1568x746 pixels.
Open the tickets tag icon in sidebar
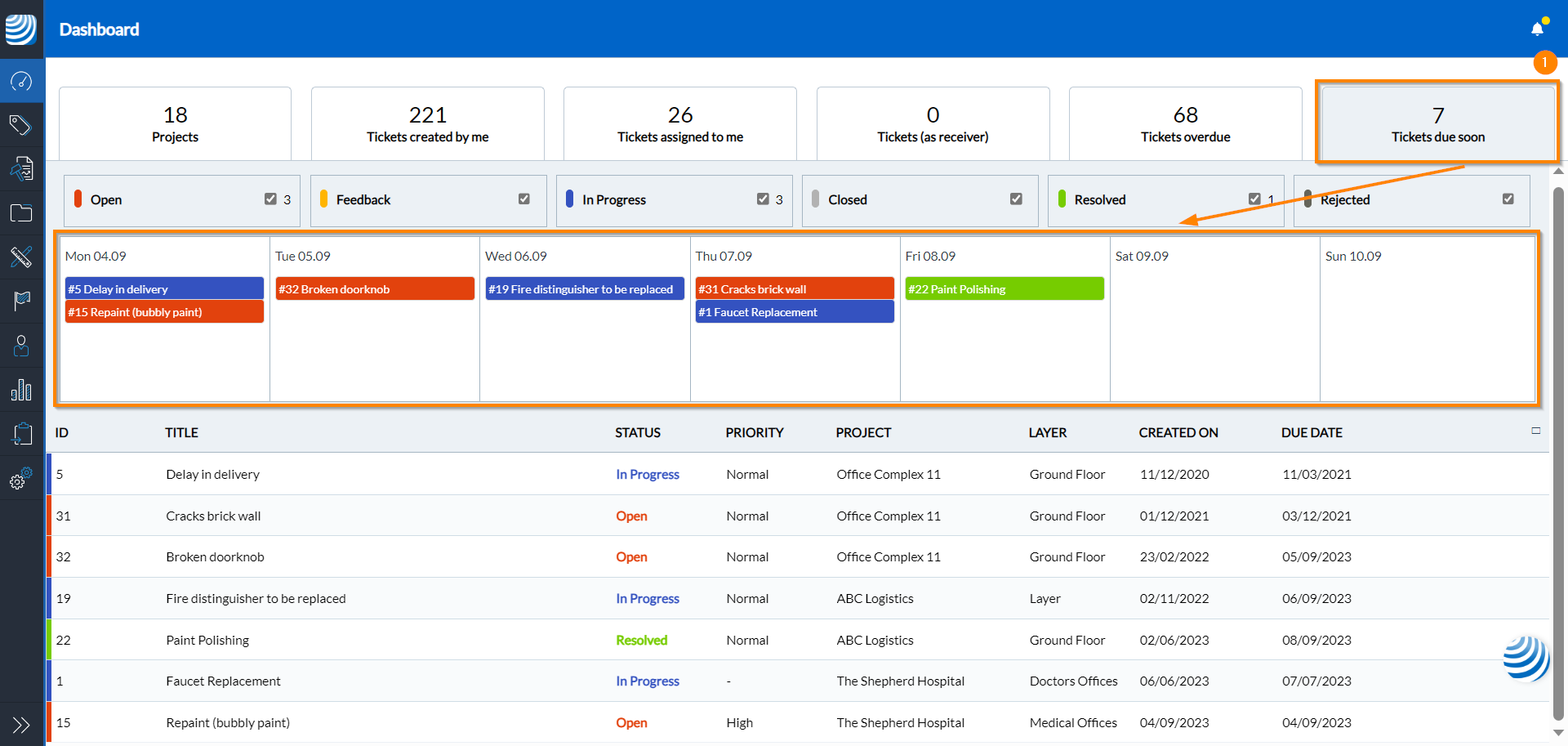pos(21,125)
